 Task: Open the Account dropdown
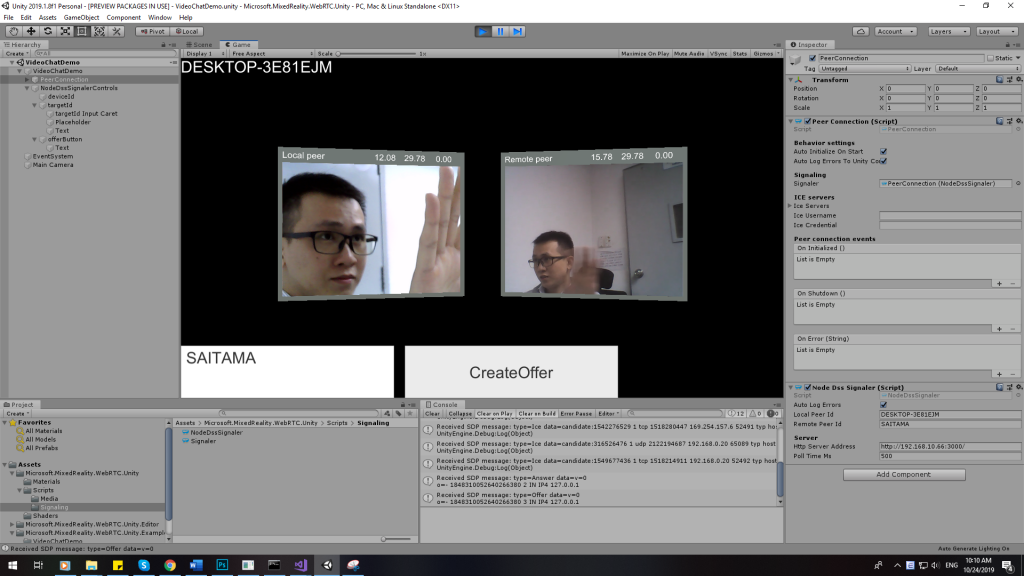[895, 31]
